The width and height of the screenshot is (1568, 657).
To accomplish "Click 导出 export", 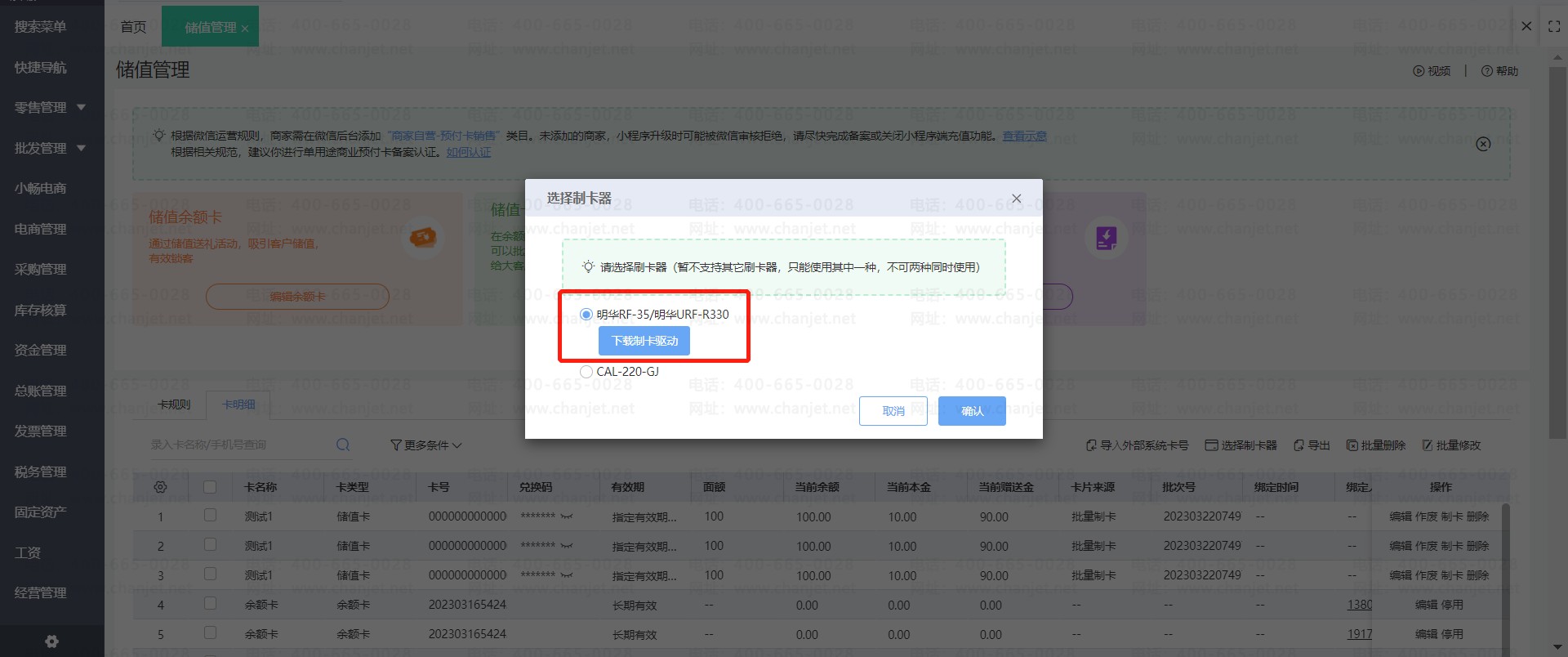I will [1312, 445].
